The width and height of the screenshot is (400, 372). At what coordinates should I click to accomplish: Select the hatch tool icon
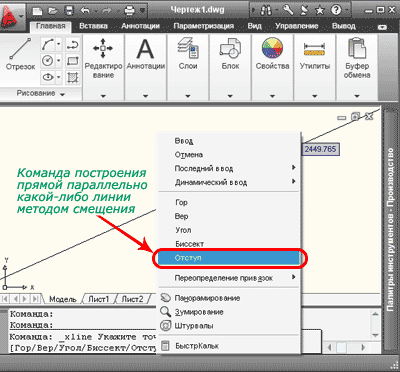72,77
